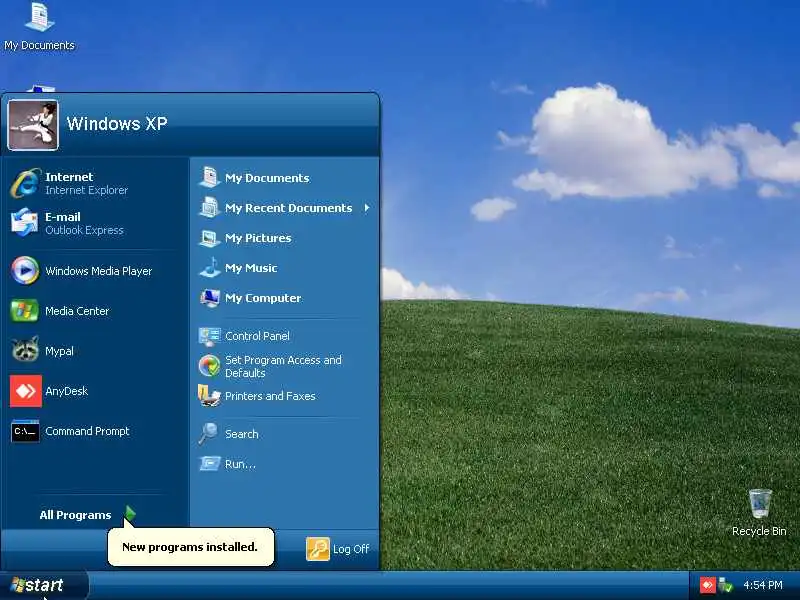Image resolution: width=800 pixels, height=600 pixels.
Task: Click My Music label text
Action: coord(251,268)
